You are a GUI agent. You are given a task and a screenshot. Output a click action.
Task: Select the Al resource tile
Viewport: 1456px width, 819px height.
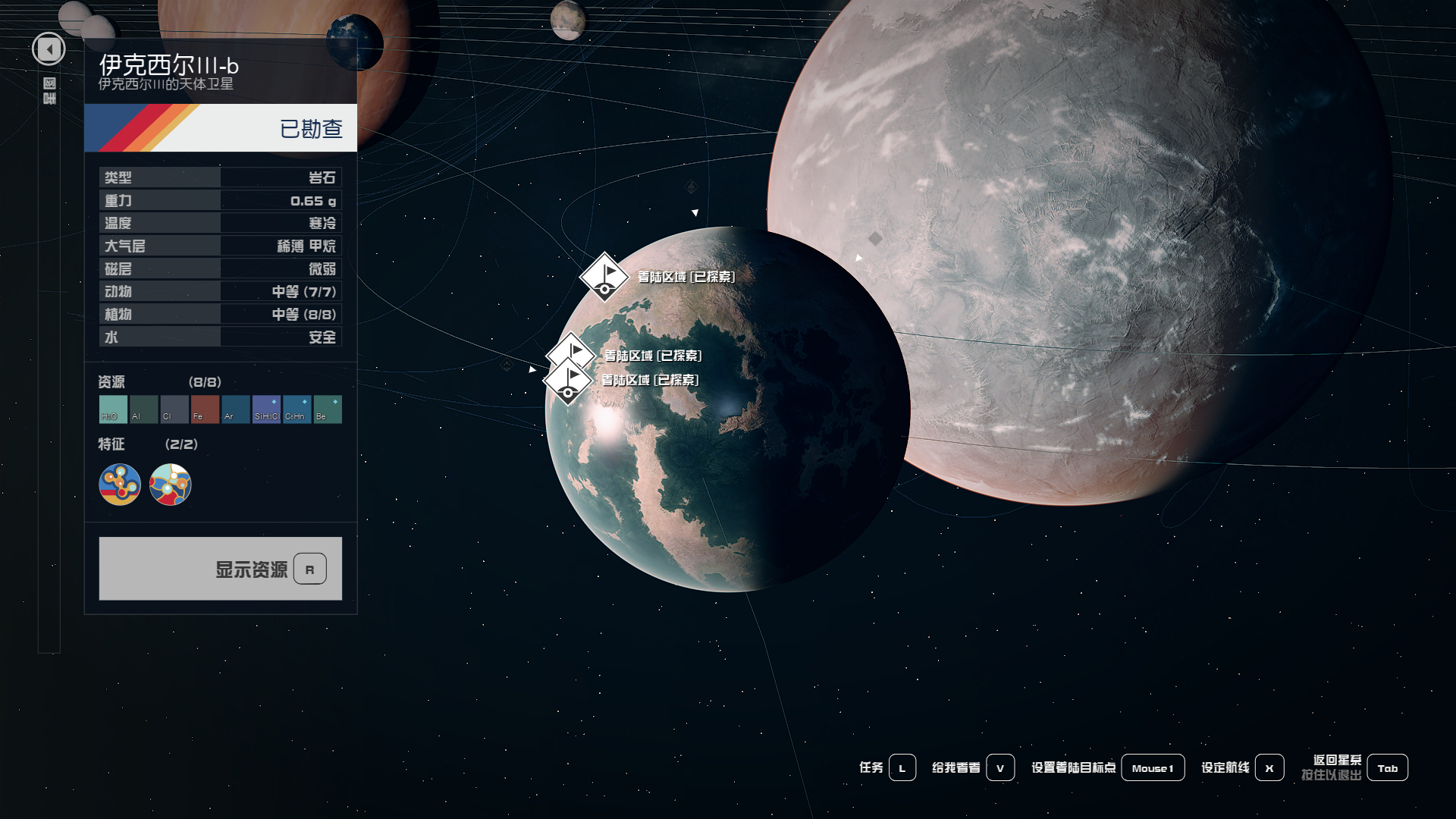(143, 409)
